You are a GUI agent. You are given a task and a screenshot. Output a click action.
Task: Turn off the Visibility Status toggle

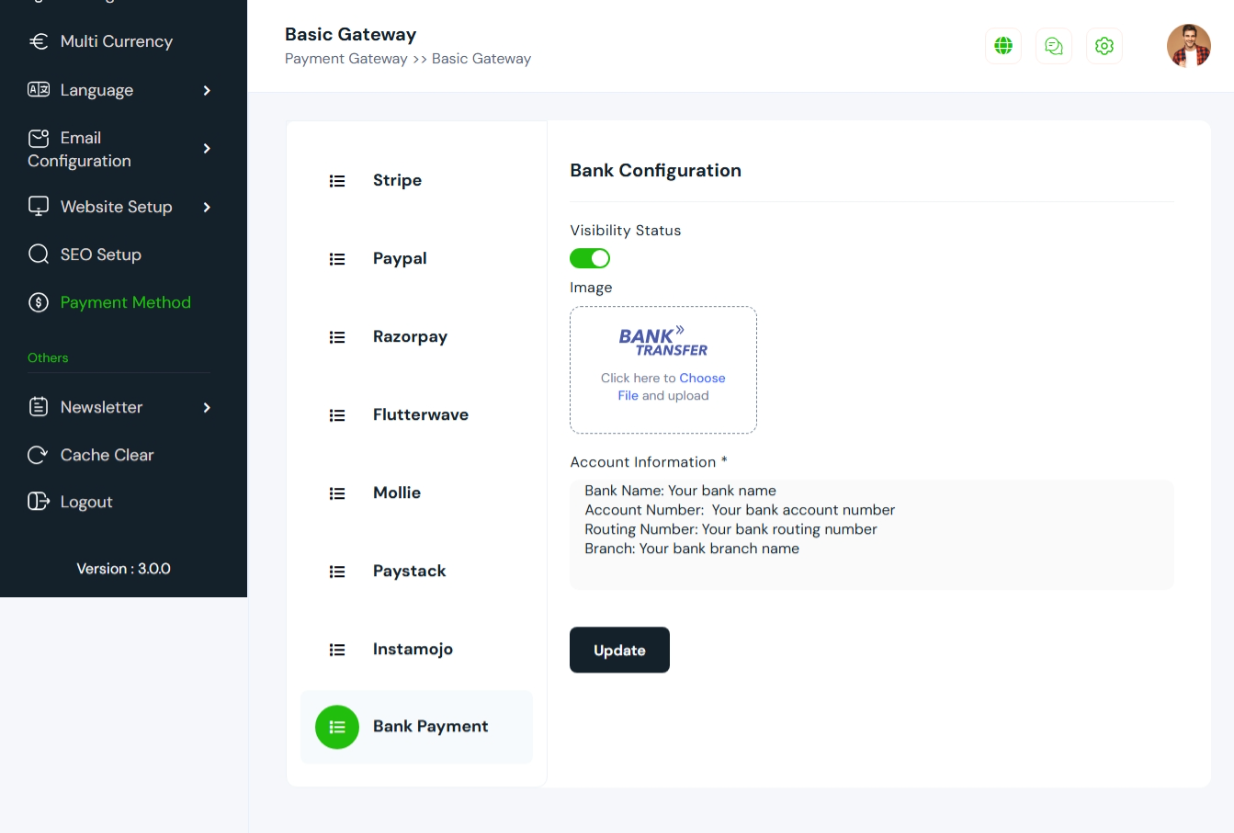point(590,259)
